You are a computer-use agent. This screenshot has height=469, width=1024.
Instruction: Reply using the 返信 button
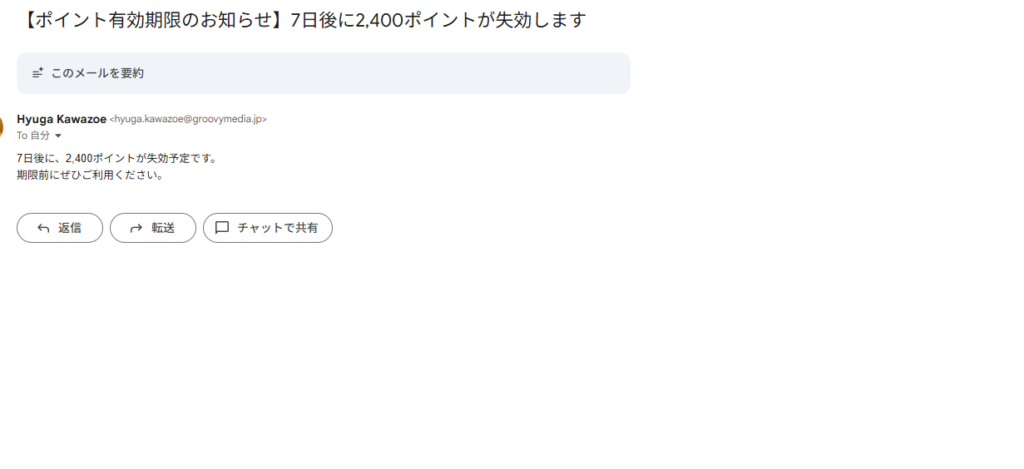point(59,228)
